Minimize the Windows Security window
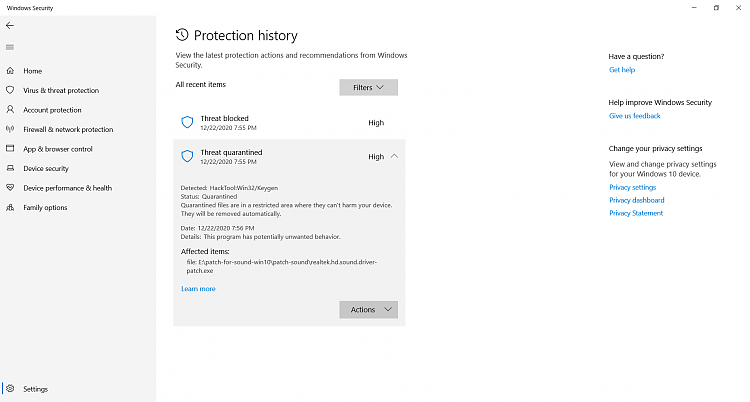 click(694, 8)
